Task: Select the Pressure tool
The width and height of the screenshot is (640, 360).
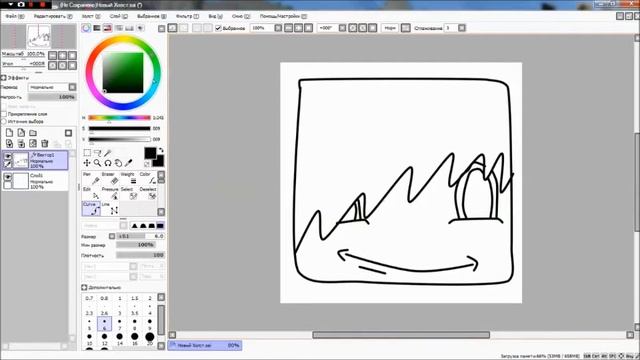Action: (x=110, y=193)
